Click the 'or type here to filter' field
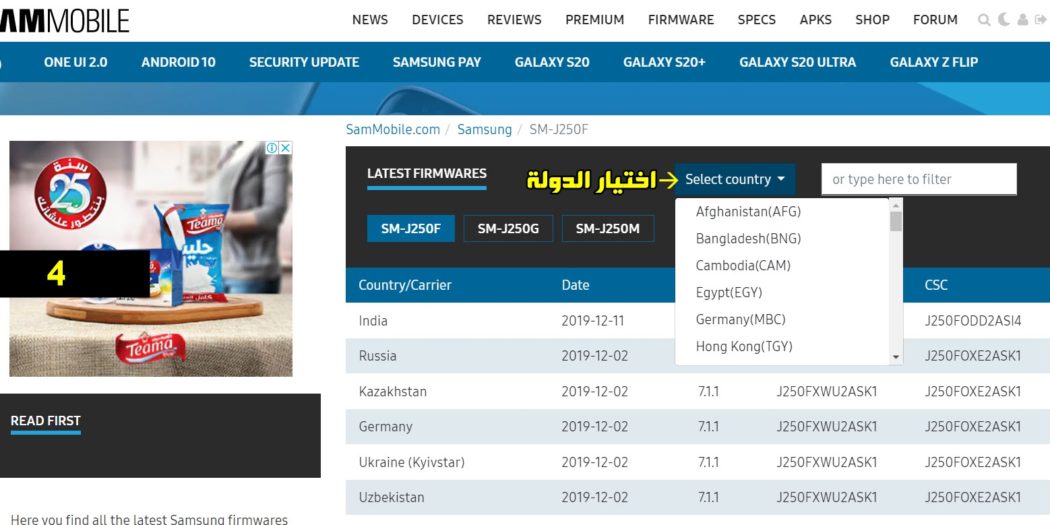Viewport: 1050px width, 525px height. coord(919,179)
